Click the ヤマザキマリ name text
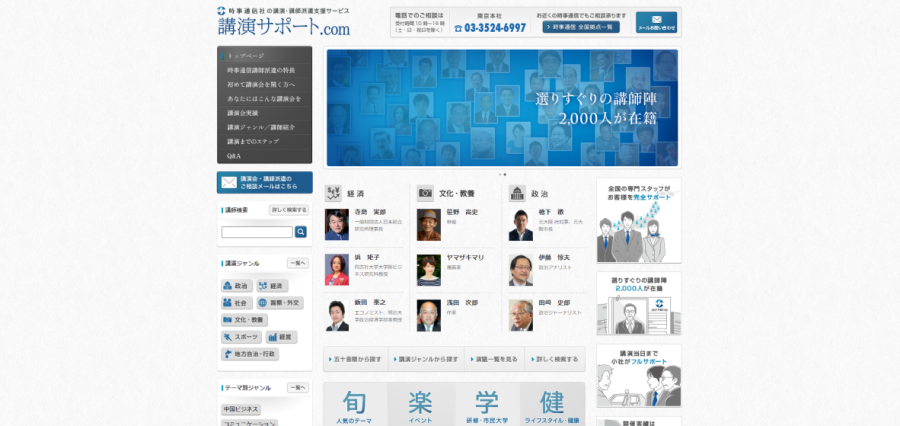Screen dimensions: 900x426 coord(465,257)
